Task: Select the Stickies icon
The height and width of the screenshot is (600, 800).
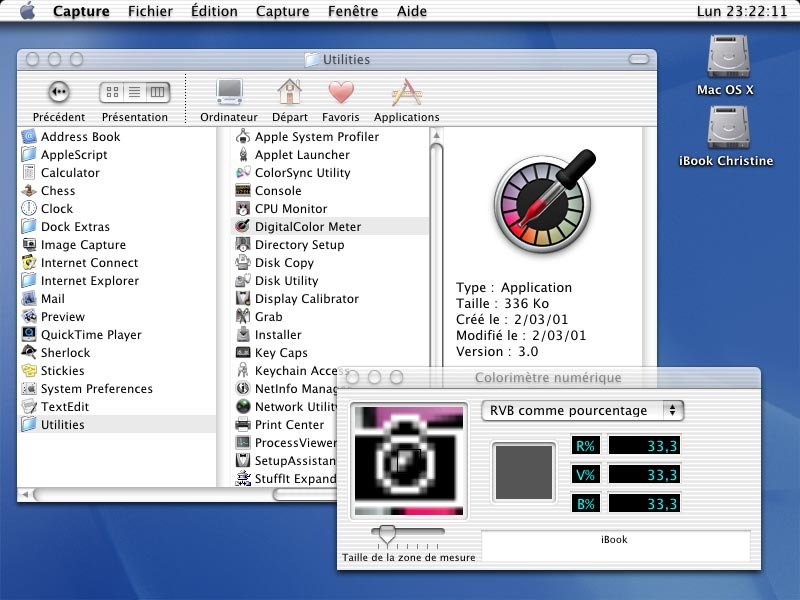Action: pos(29,370)
